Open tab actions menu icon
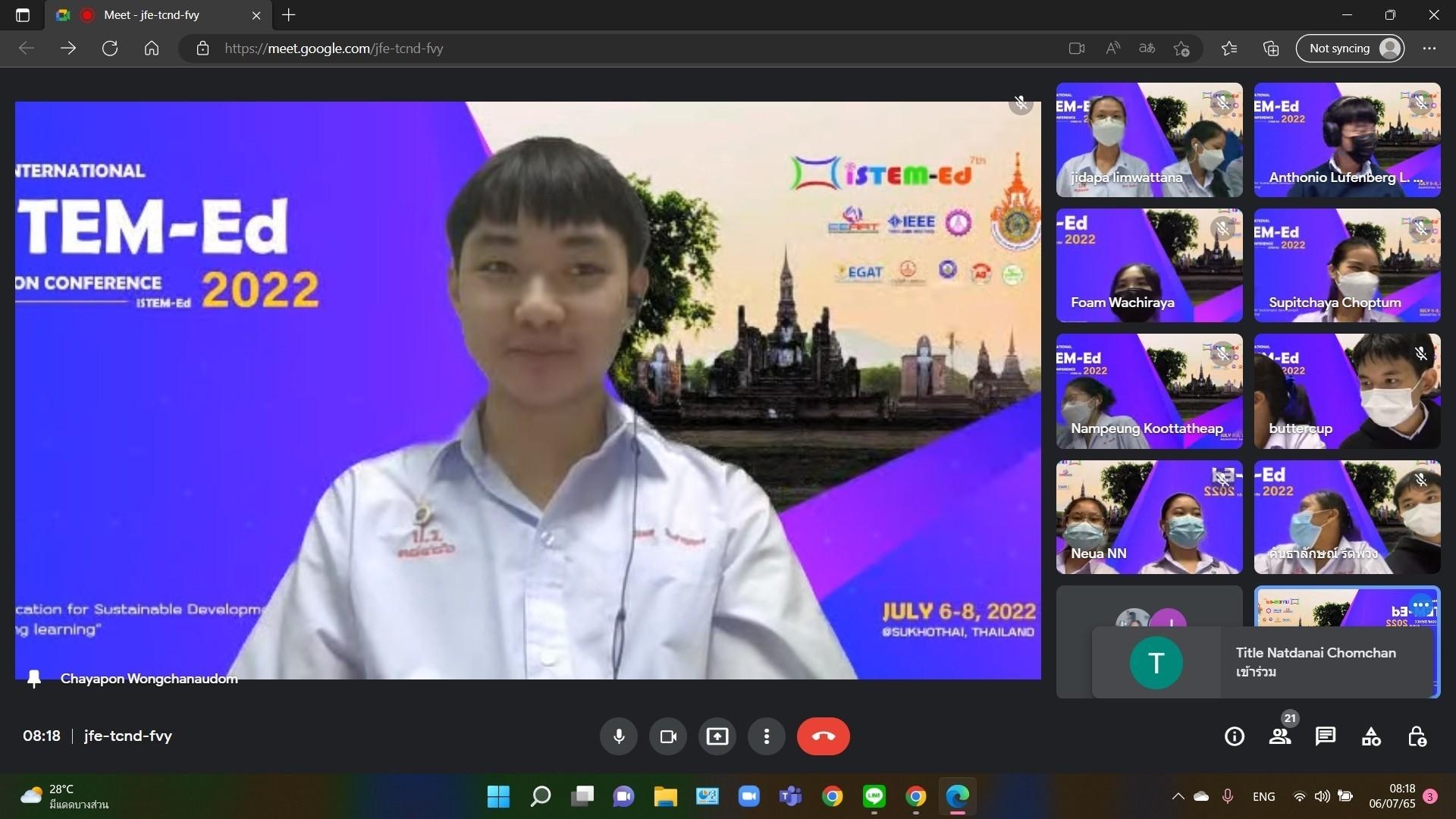This screenshot has height=819, width=1456. pos(22,14)
